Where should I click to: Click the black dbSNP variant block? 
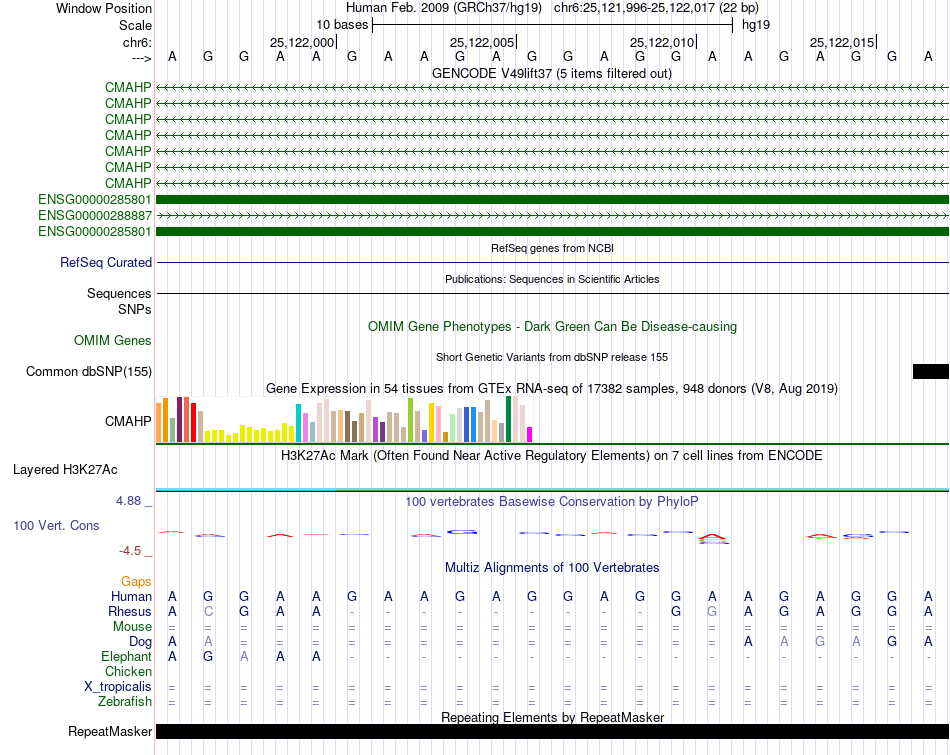pyautogui.click(x=931, y=371)
